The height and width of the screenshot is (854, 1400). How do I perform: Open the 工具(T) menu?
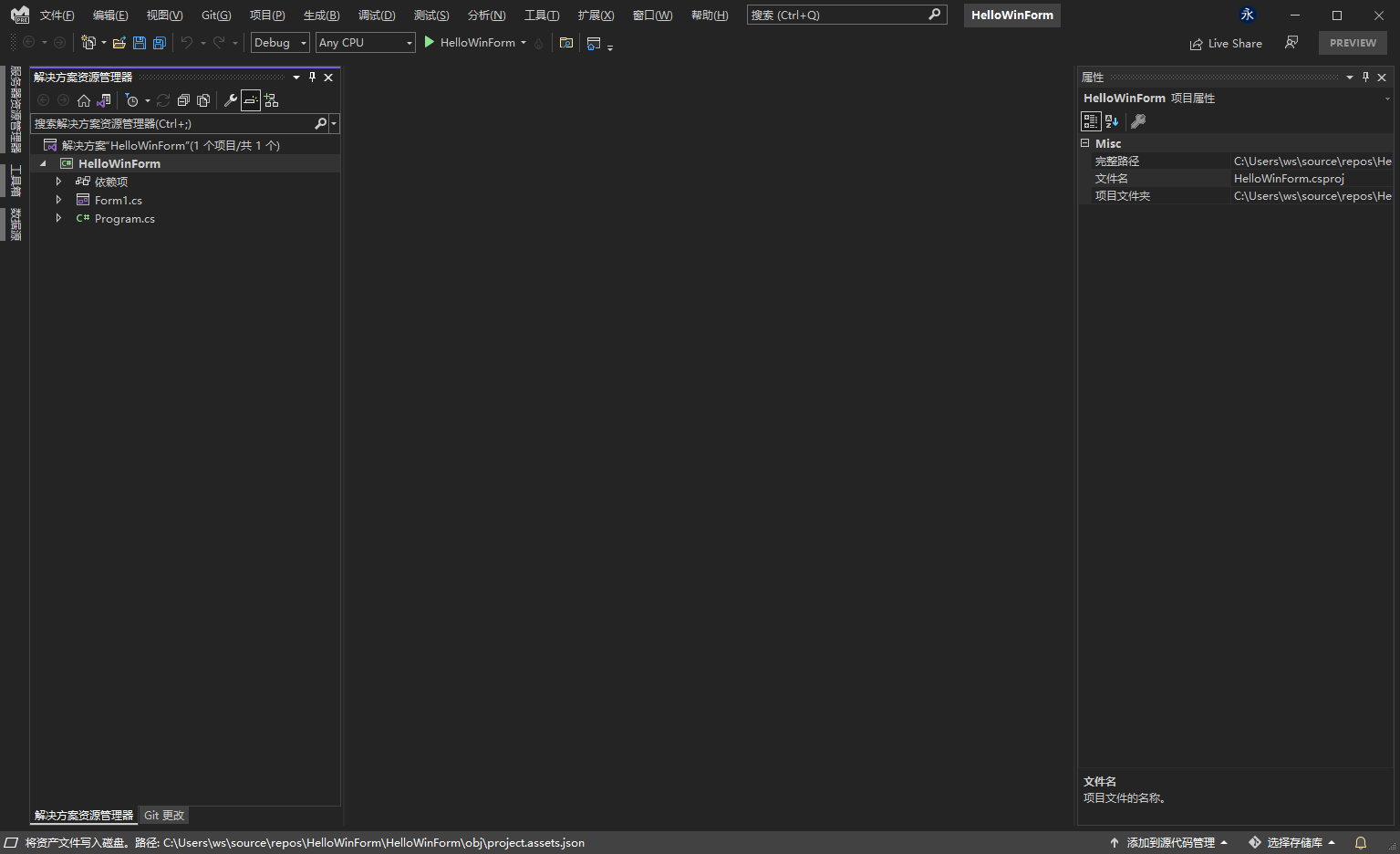[542, 16]
